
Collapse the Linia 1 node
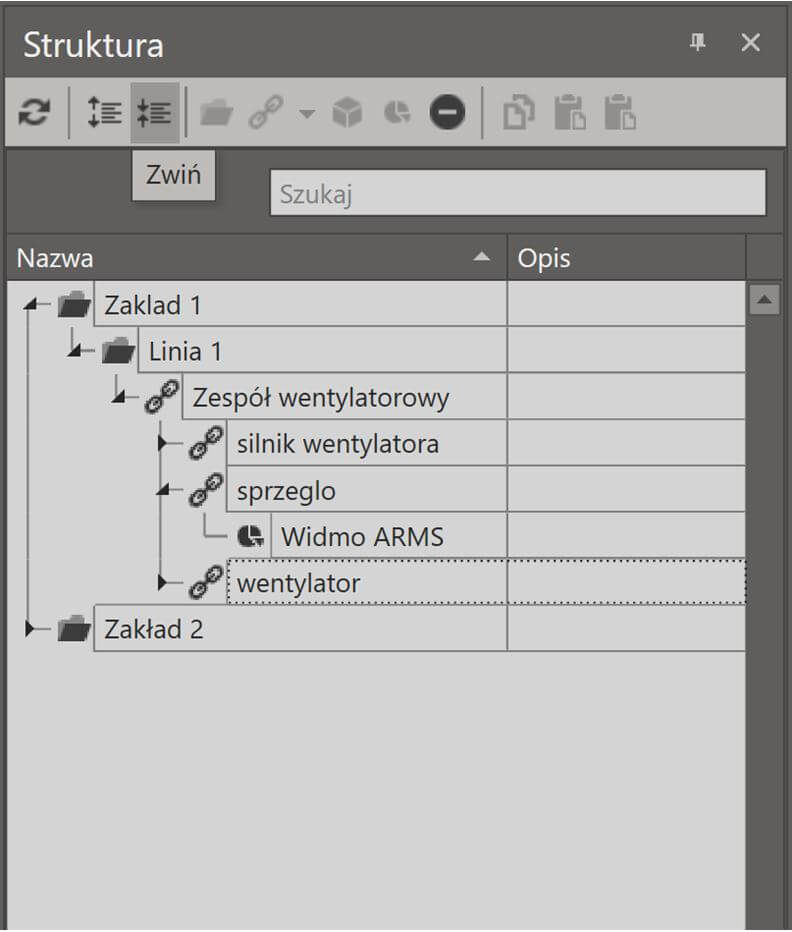pyautogui.click(x=74, y=351)
